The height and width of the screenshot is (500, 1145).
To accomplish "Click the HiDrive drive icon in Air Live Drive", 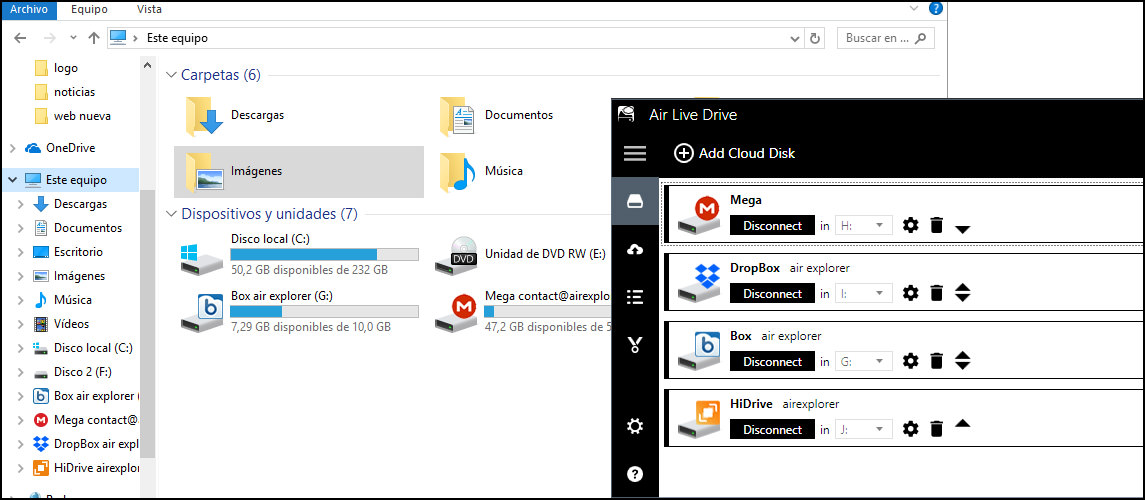I will [699, 420].
